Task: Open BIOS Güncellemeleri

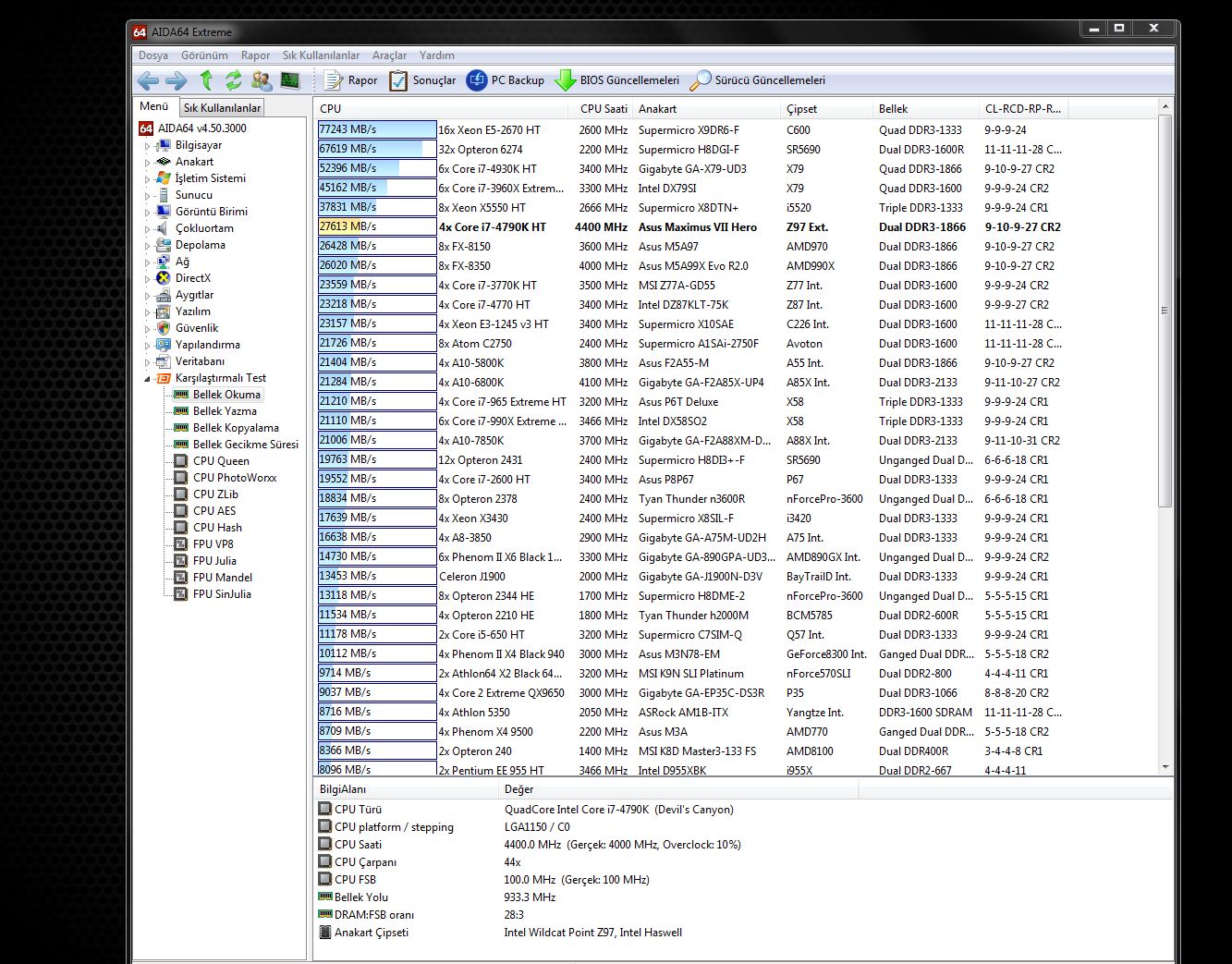Action: click(616, 80)
